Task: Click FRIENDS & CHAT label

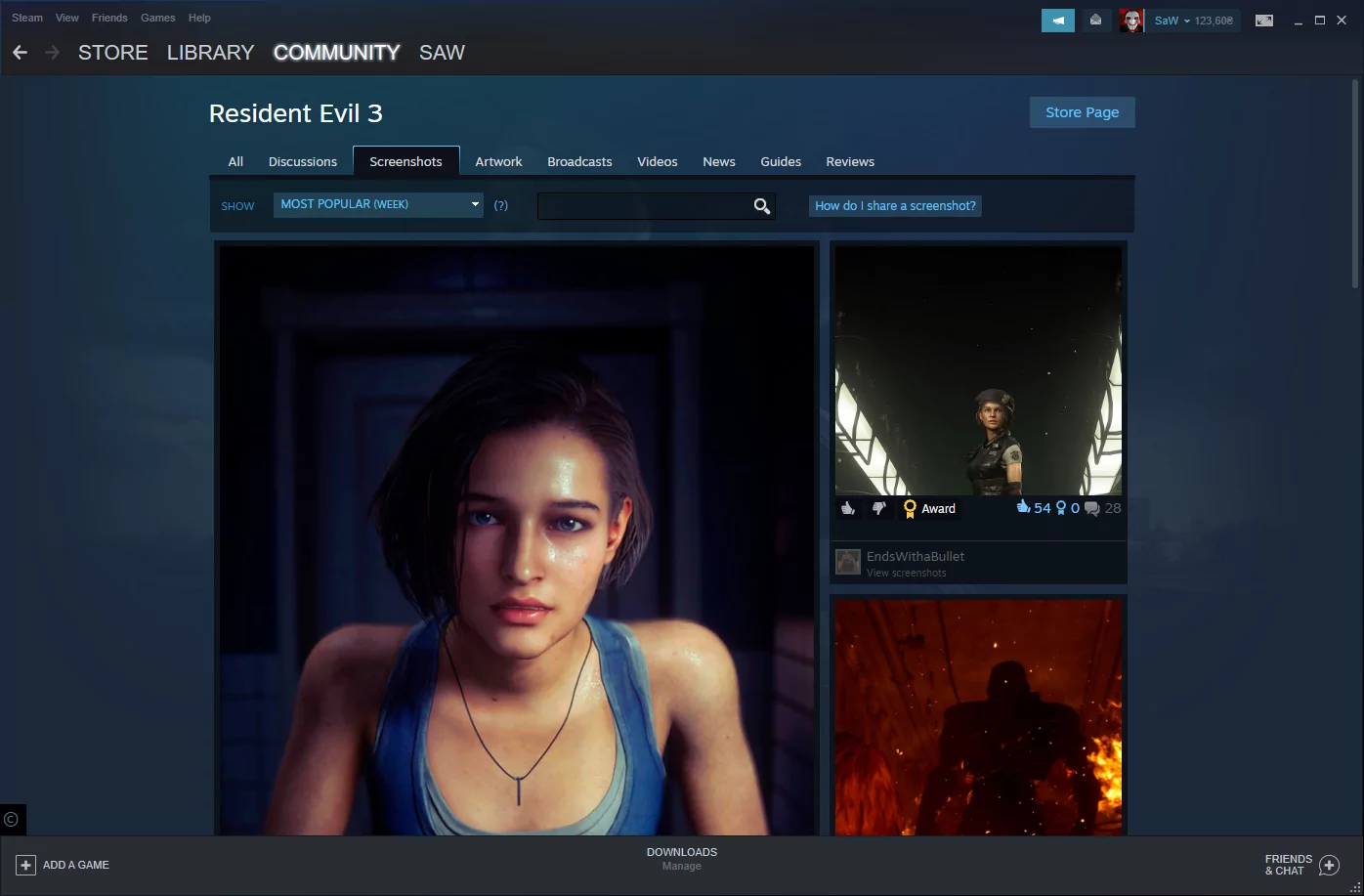Action: tap(1289, 865)
